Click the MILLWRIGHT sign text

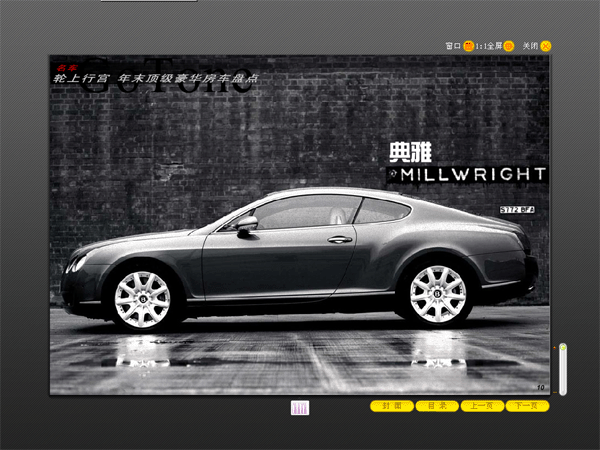pos(473,174)
